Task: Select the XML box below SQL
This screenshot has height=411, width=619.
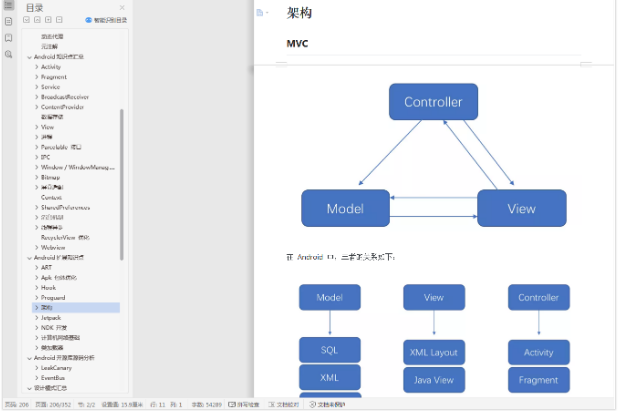Action: pyautogui.click(x=330, y=377)
